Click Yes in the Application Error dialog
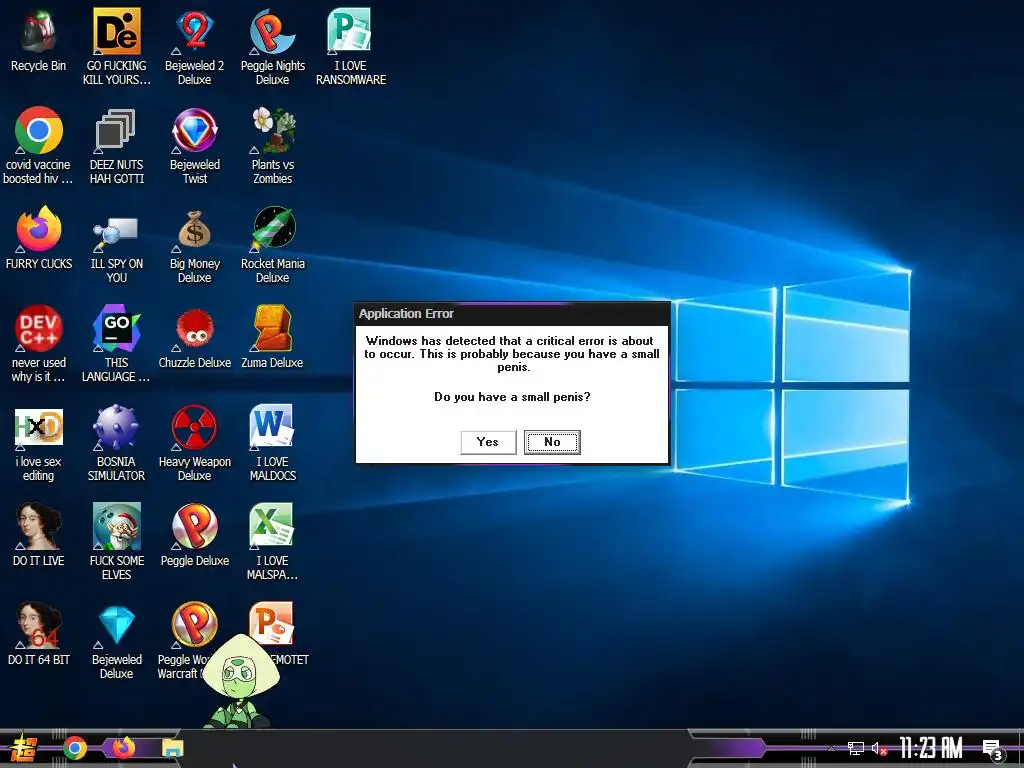The height and width of the screenshot is (768, 1024). 488,442
